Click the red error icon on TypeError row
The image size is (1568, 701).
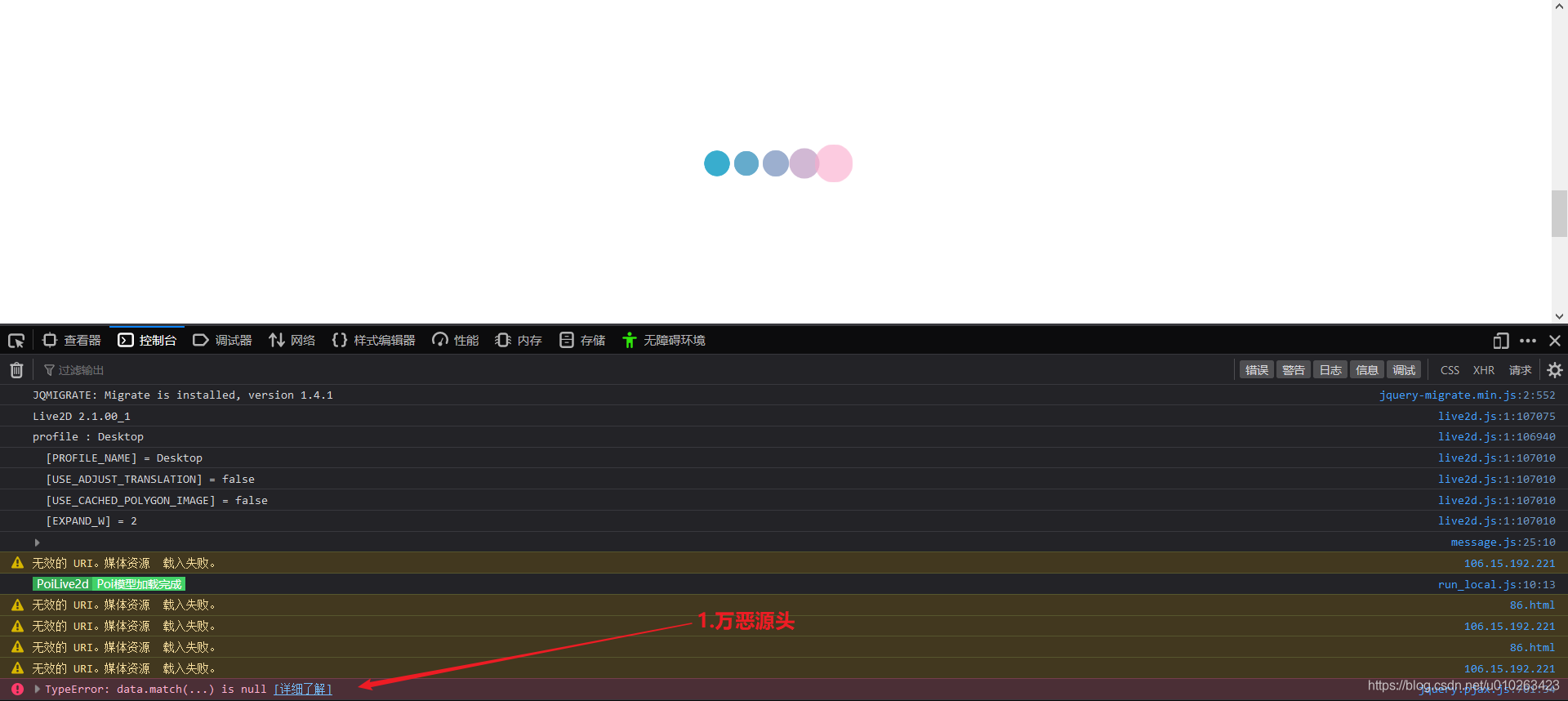pyautogui.click(x=17, y=690)
